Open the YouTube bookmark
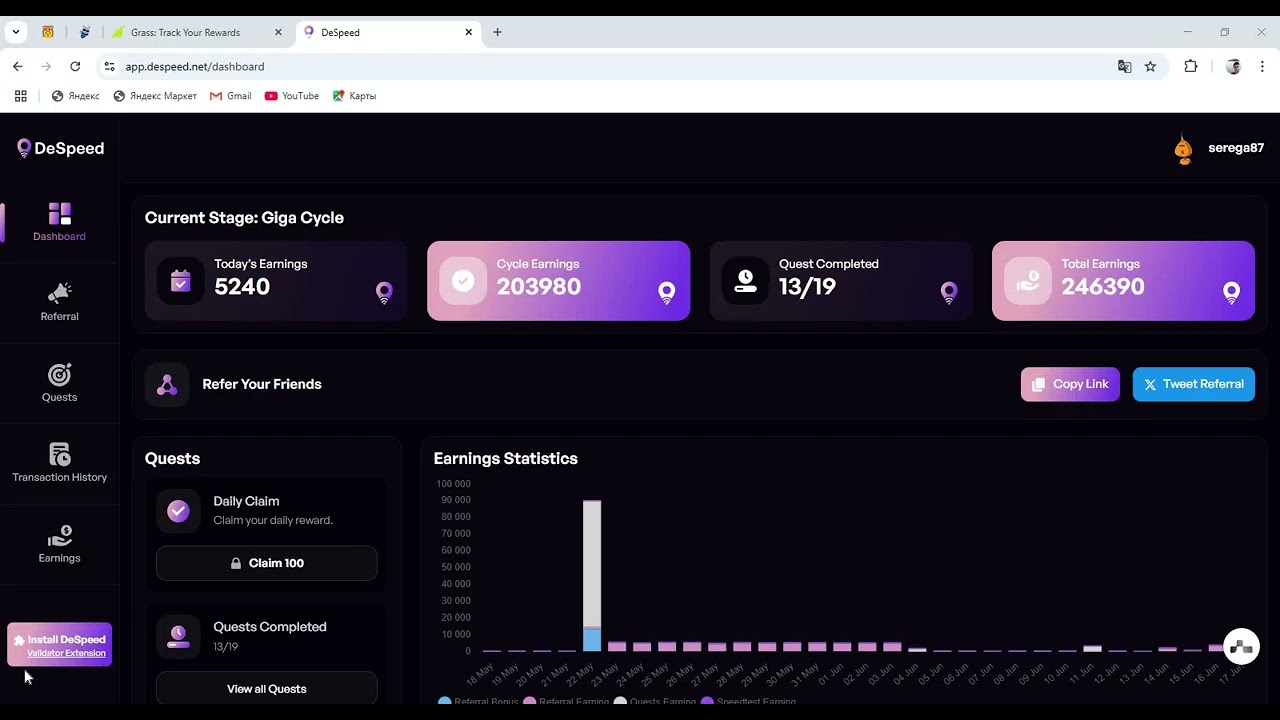The width and height of the screenshot is (1280, 720). [292, 96]
